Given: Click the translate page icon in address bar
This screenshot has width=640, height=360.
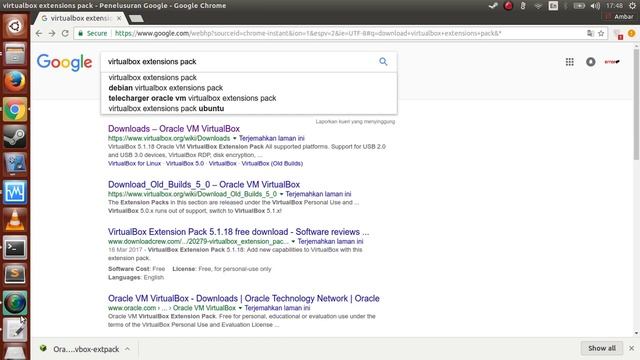Looking at the screenshot, I should [x=590, y=33].
